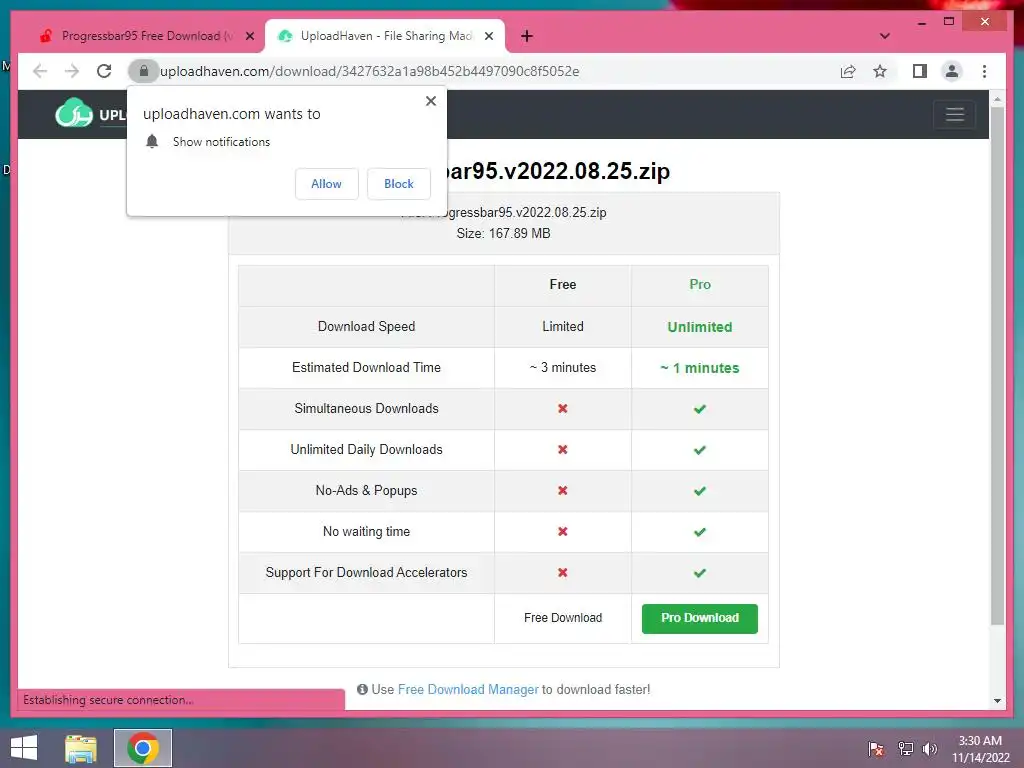The width and height of the screenshot is (1024, 768).
Task: Select UploadHaven File Sharing tab
Action: tap(385, 36)
